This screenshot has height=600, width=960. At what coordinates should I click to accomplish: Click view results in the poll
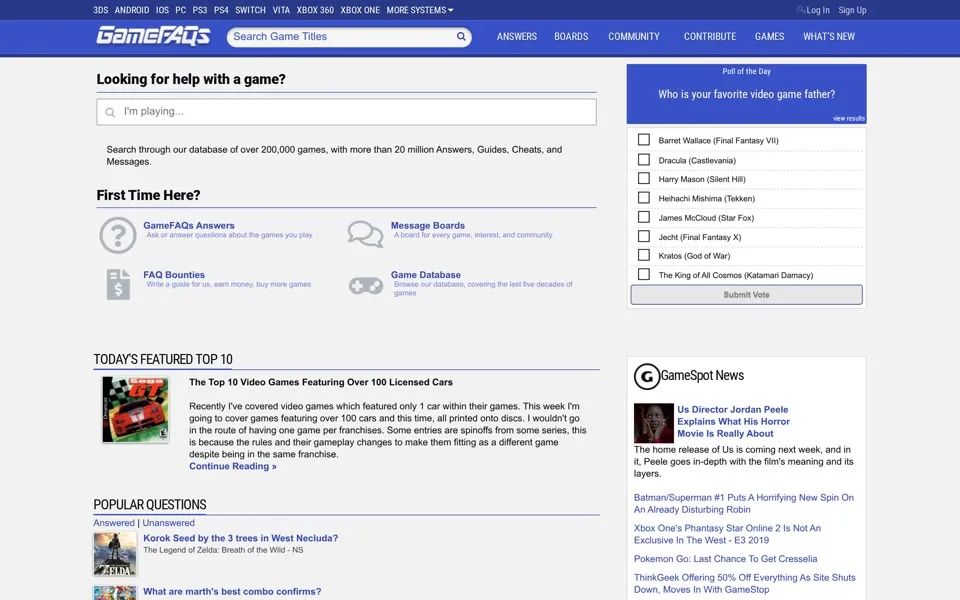pos(849,118)
